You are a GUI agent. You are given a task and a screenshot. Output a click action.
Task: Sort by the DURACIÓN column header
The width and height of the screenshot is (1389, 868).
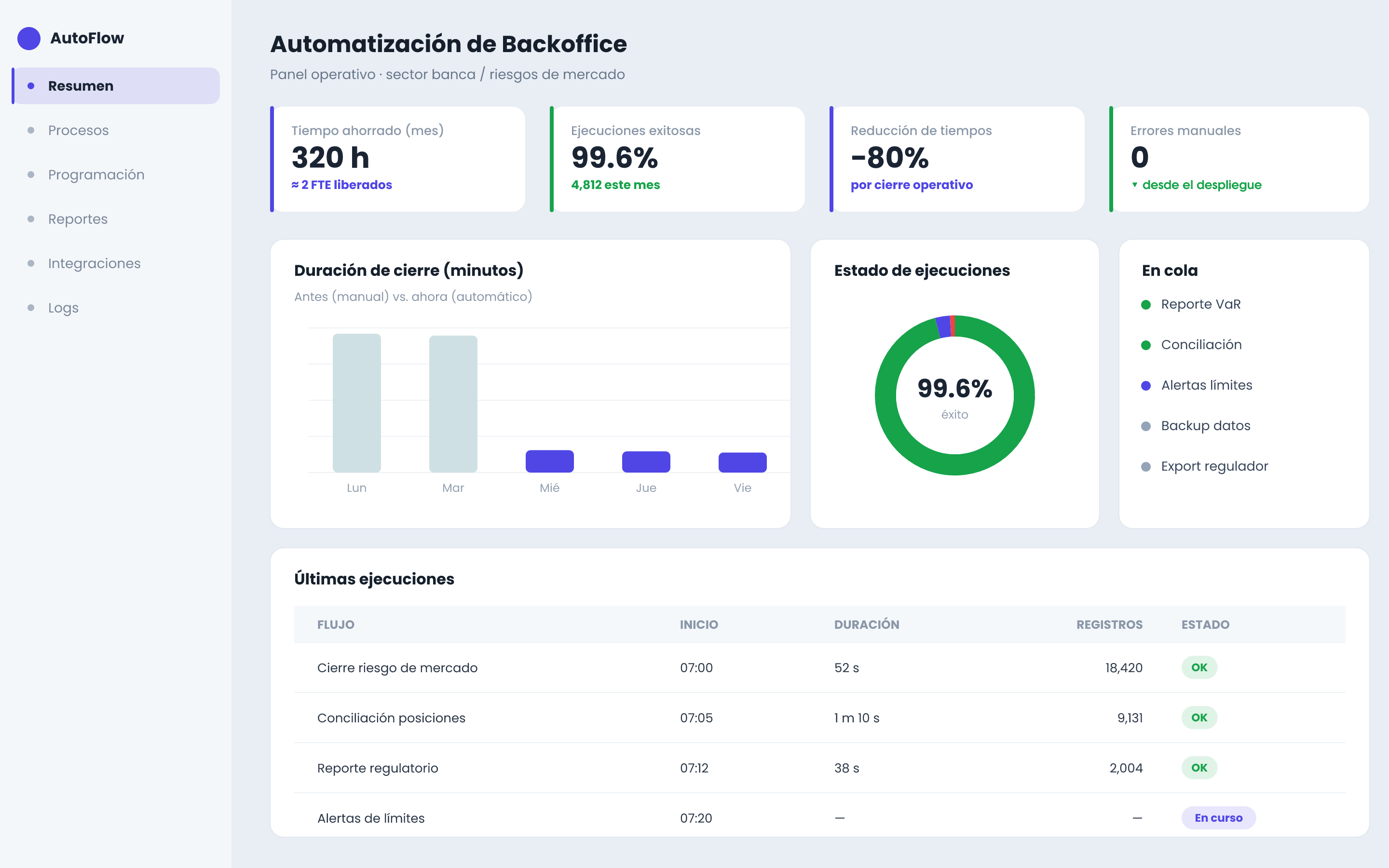click(x=867, y=624)
